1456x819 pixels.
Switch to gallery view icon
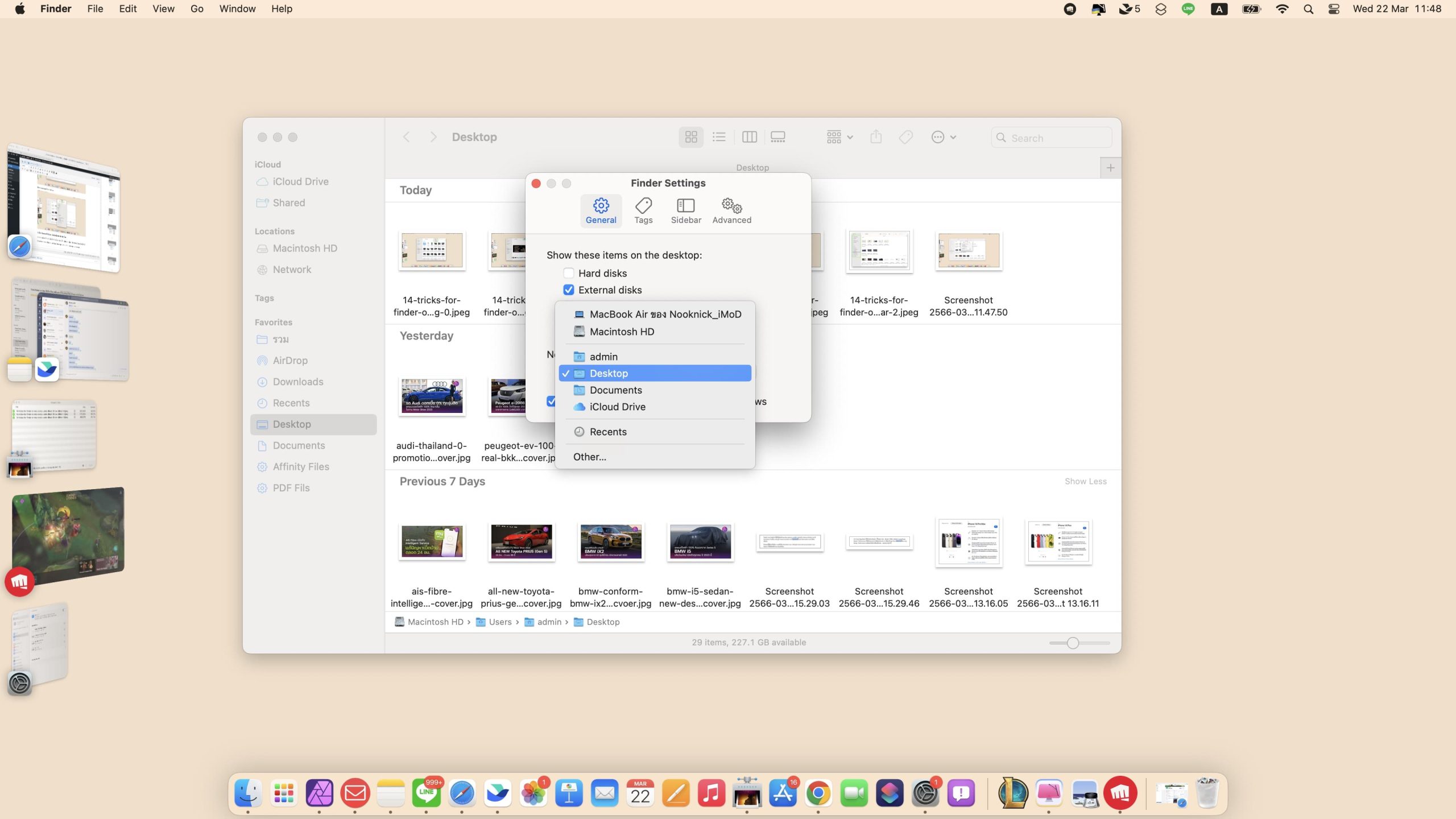coord(777,137)
